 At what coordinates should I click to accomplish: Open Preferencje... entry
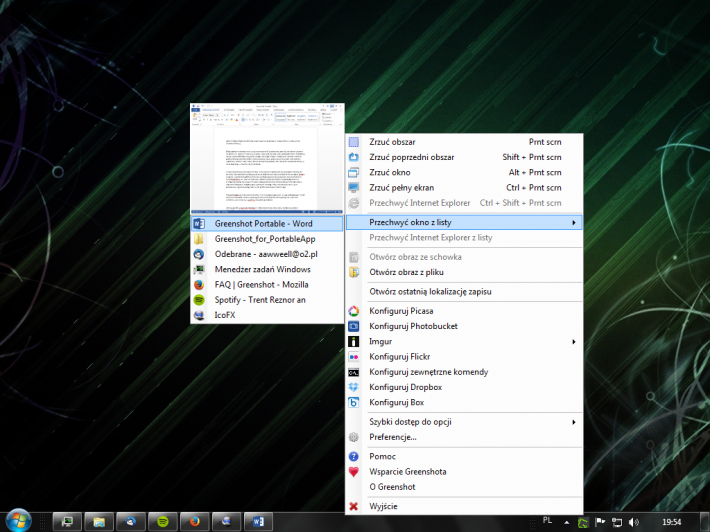tap(465, 437)
